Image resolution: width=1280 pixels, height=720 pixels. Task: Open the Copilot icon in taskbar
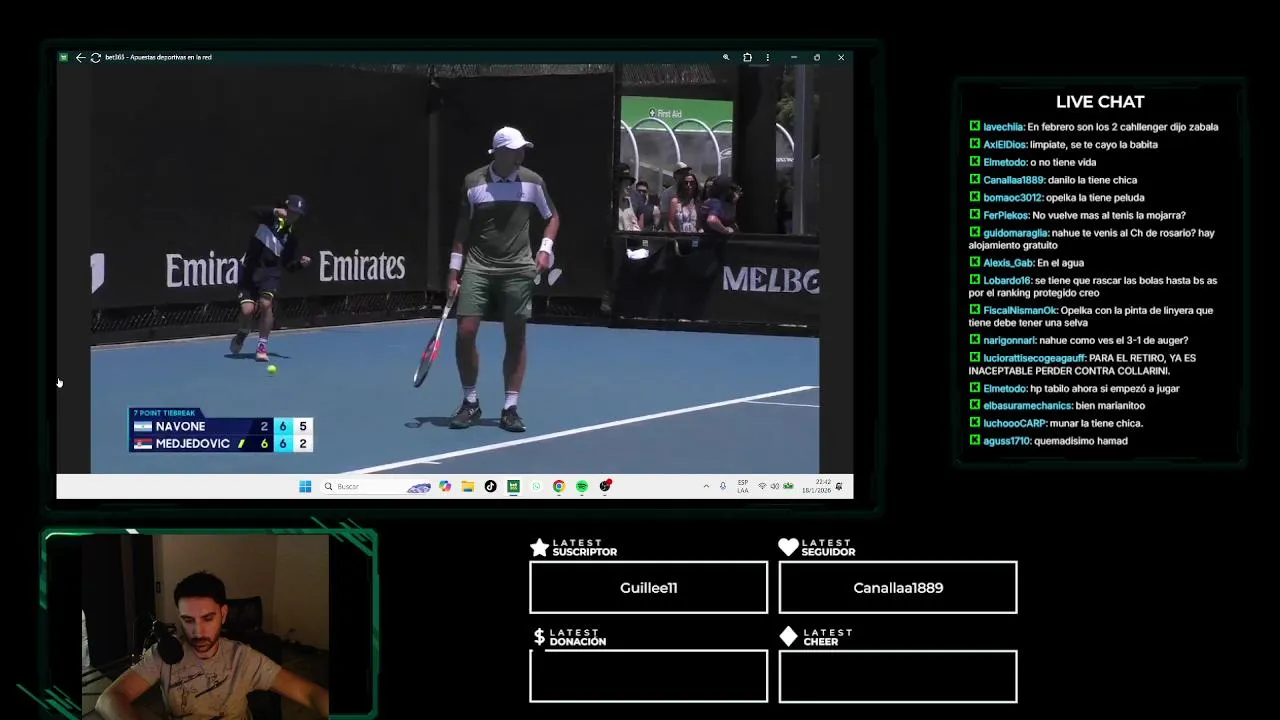(445, 486)
